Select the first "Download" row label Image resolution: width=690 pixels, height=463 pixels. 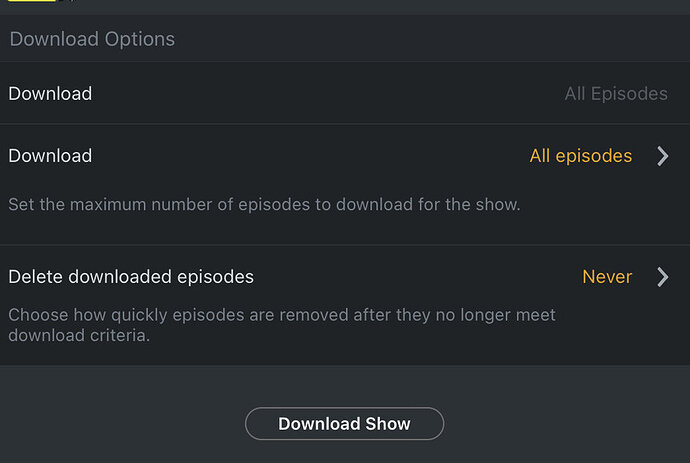click(50, 94)
